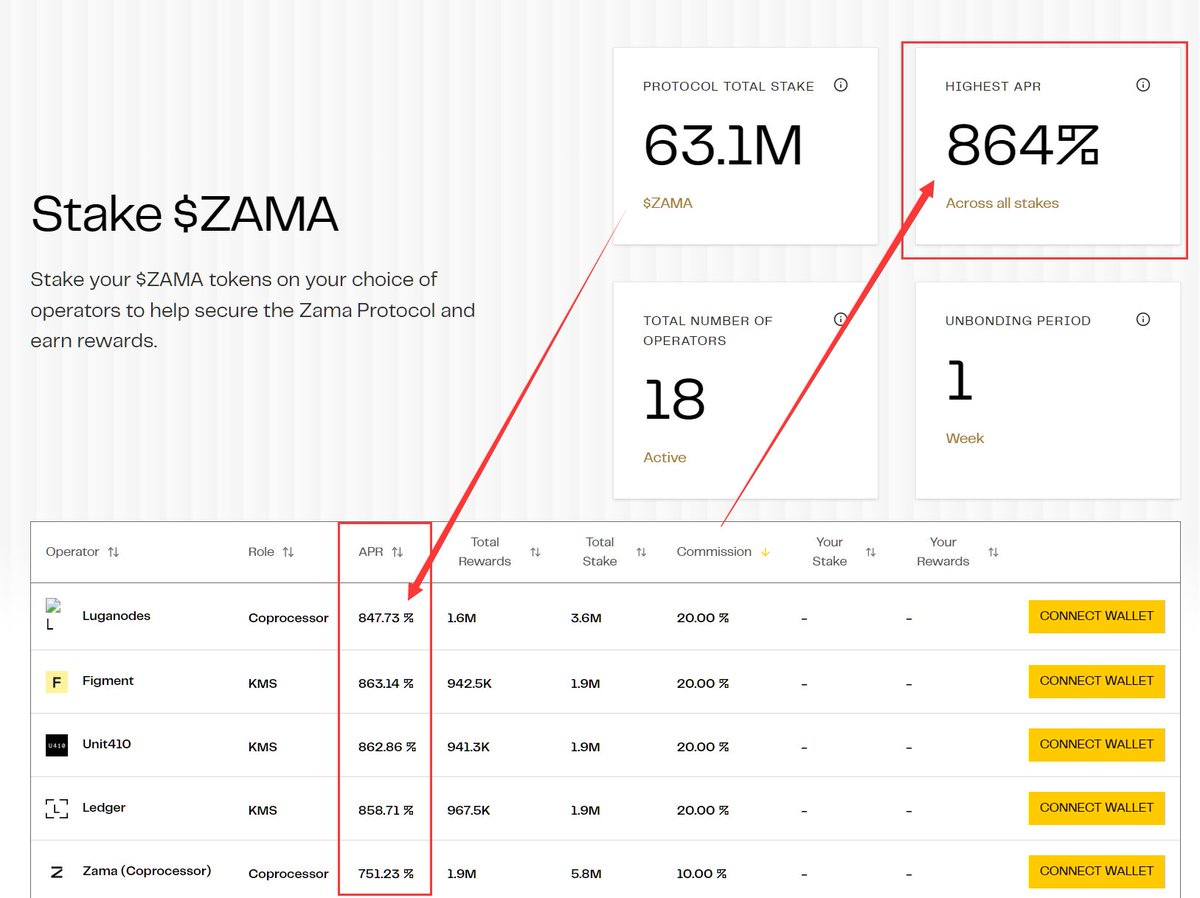This screenshot has height=898, width=1200.
Task: Click the Luganodes operator logo
Action: (54, 615)
